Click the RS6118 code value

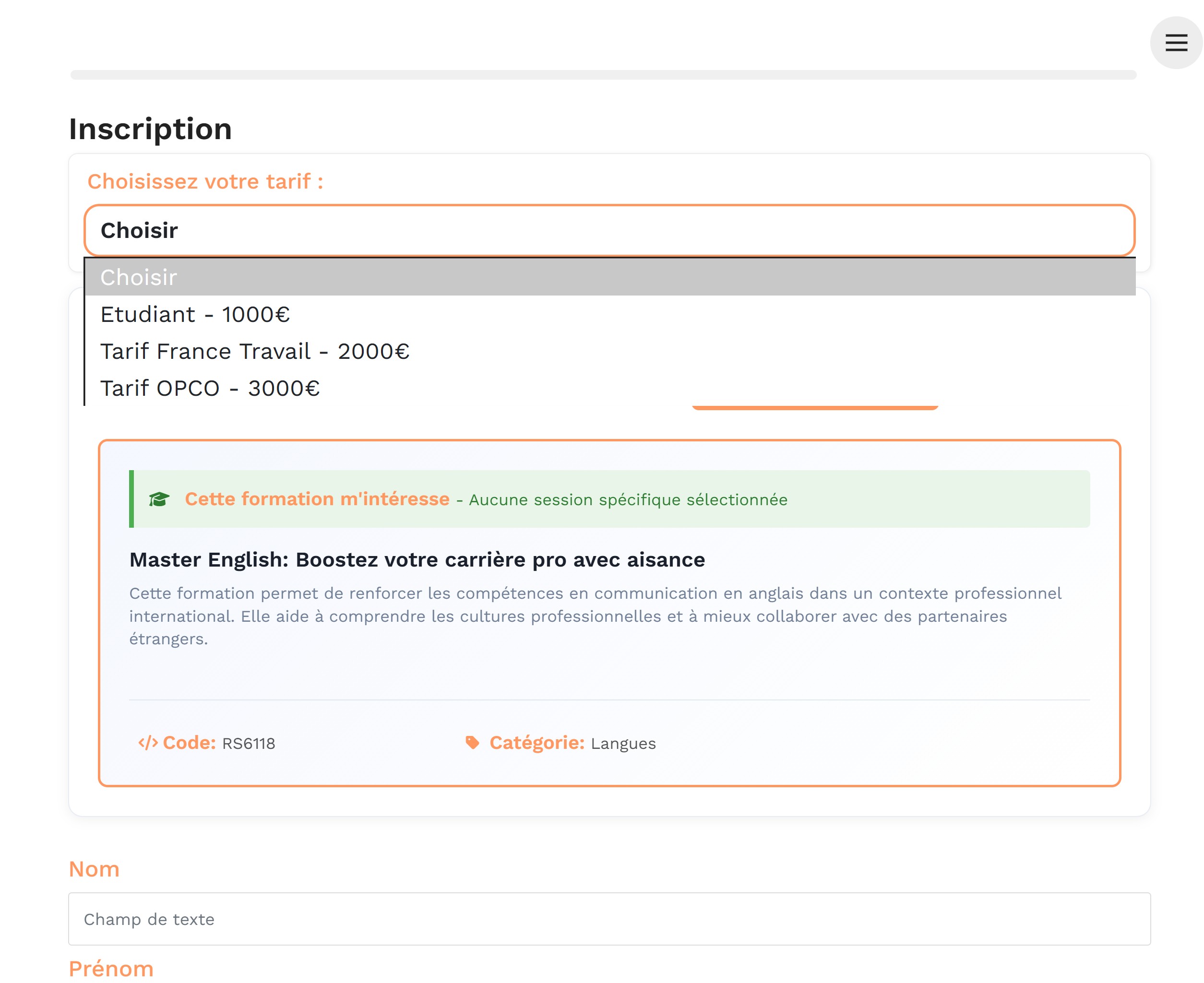tap(248, 744)
